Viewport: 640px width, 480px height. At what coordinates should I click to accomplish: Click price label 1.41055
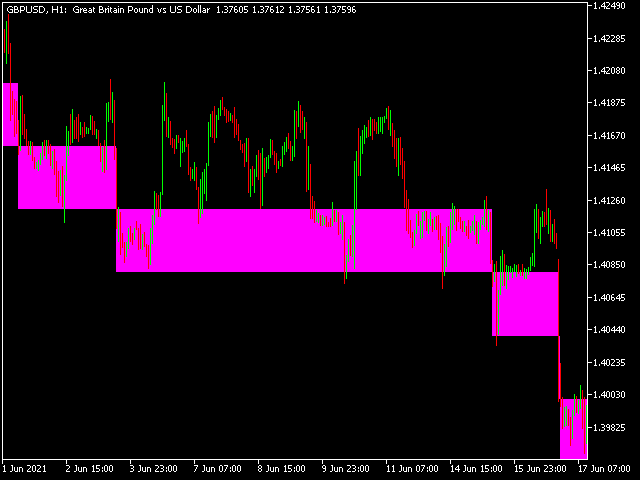tap(609, 232)
